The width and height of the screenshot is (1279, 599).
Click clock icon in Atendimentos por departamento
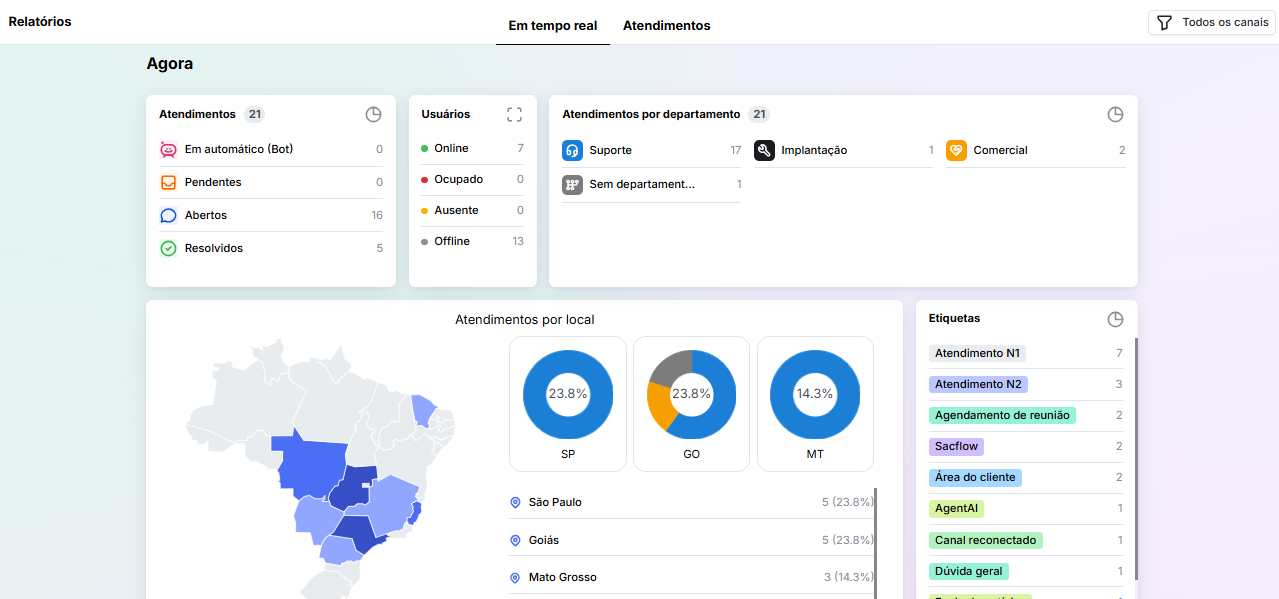coord(1115,114)
